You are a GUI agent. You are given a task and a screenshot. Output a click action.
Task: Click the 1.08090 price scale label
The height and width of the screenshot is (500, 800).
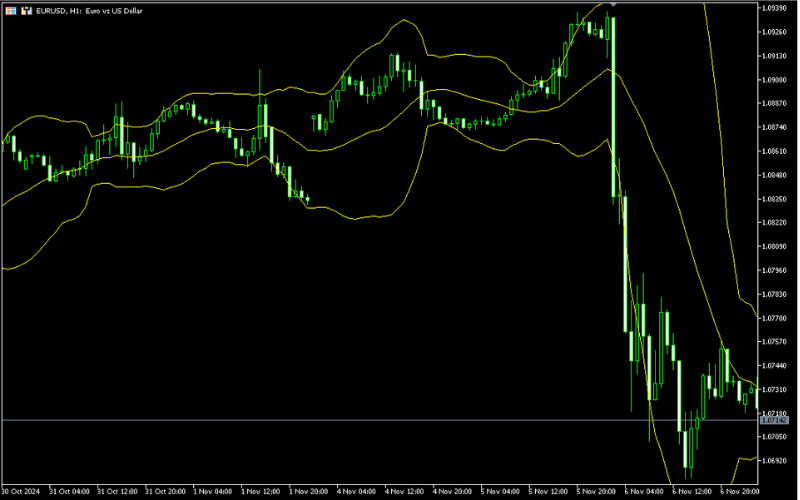774,247
